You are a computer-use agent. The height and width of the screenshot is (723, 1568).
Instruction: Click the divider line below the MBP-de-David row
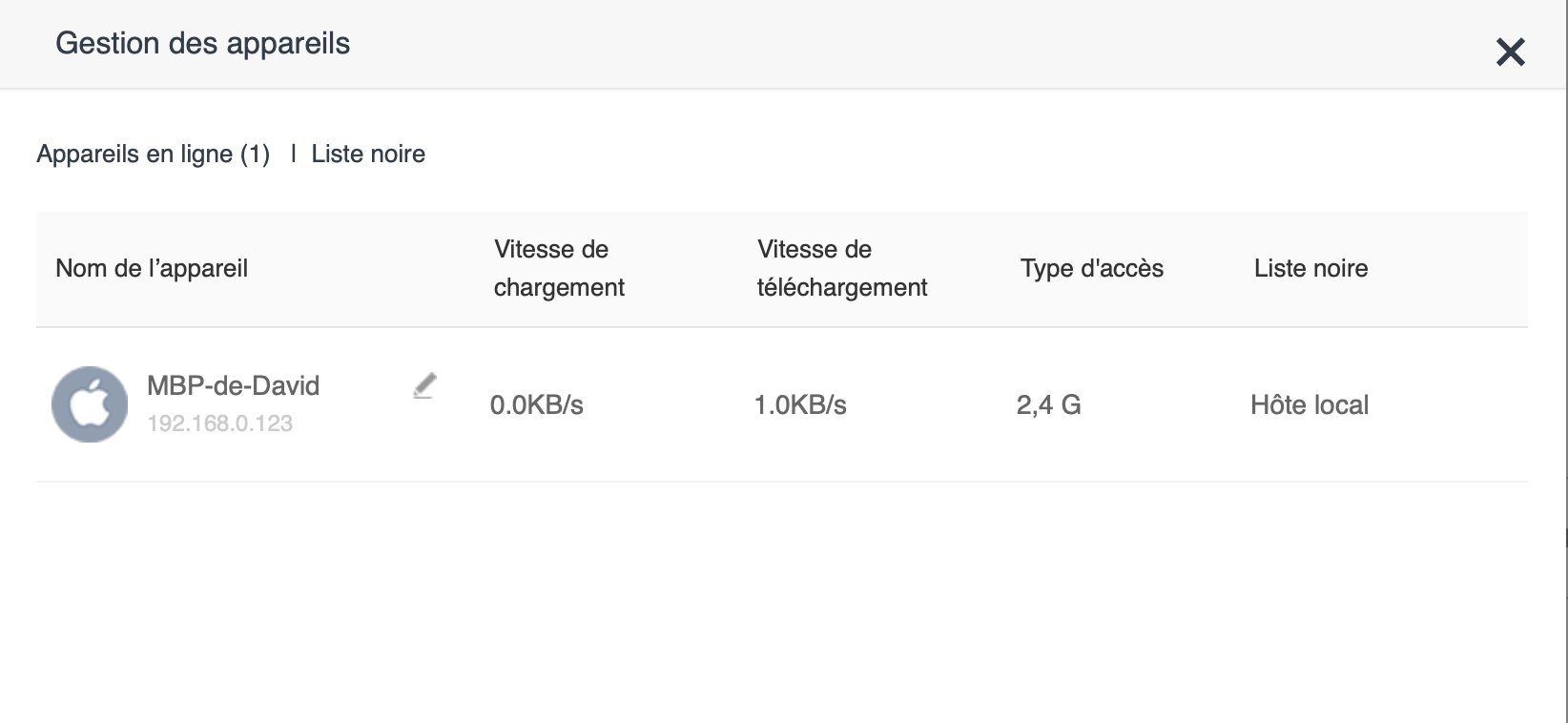(x=781, y=482)
